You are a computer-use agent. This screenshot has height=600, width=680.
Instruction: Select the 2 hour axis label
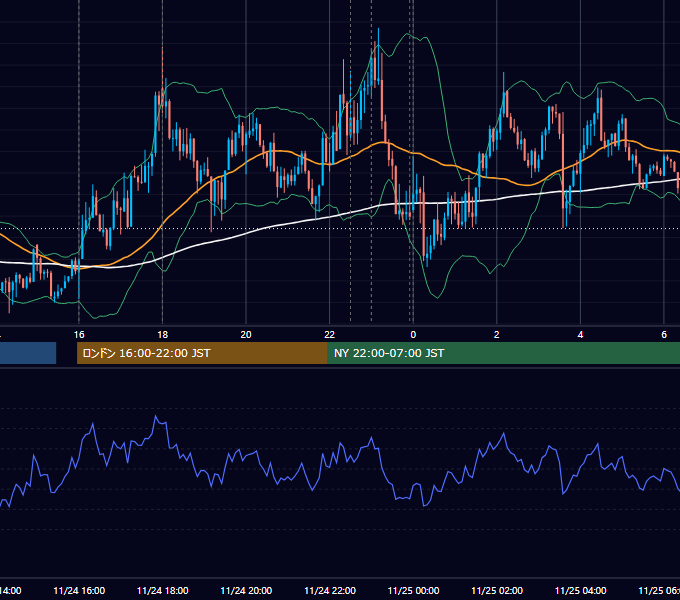click(497, 335)
